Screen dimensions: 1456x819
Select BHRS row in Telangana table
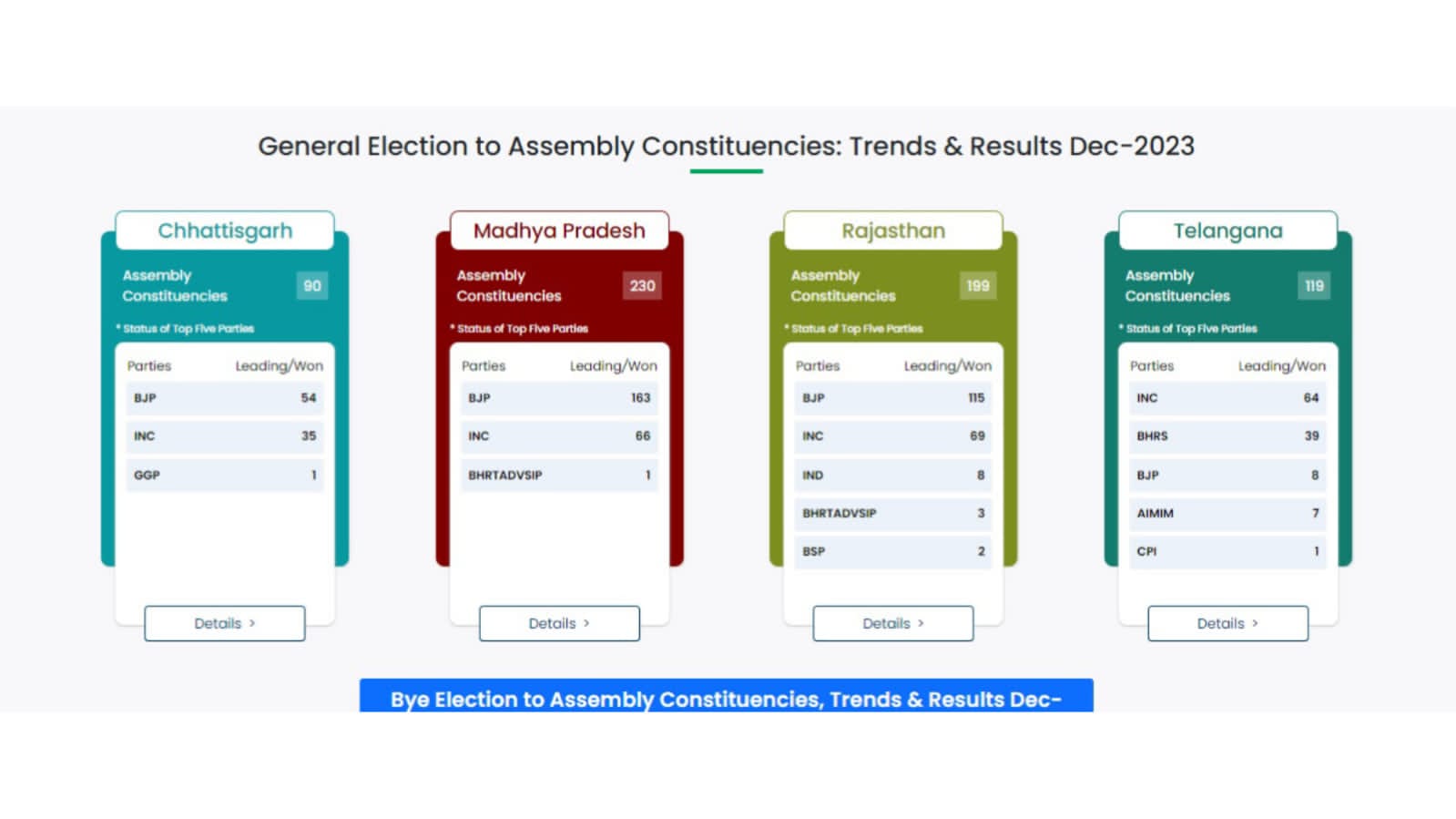click(1227, 436)
